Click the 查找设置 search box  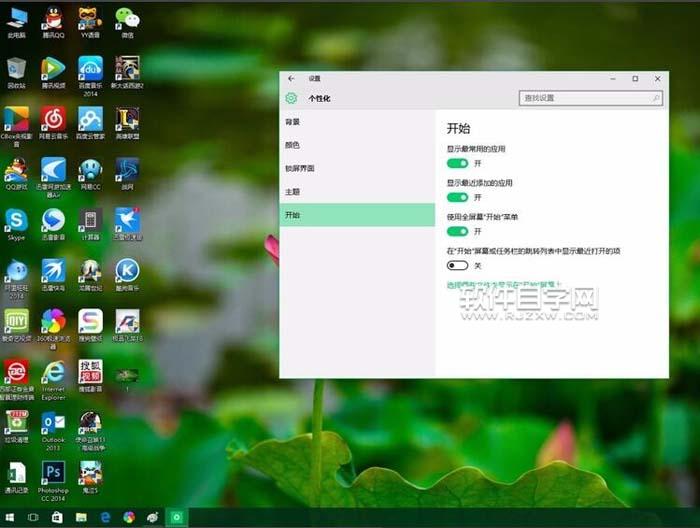[x=591, y=98]
